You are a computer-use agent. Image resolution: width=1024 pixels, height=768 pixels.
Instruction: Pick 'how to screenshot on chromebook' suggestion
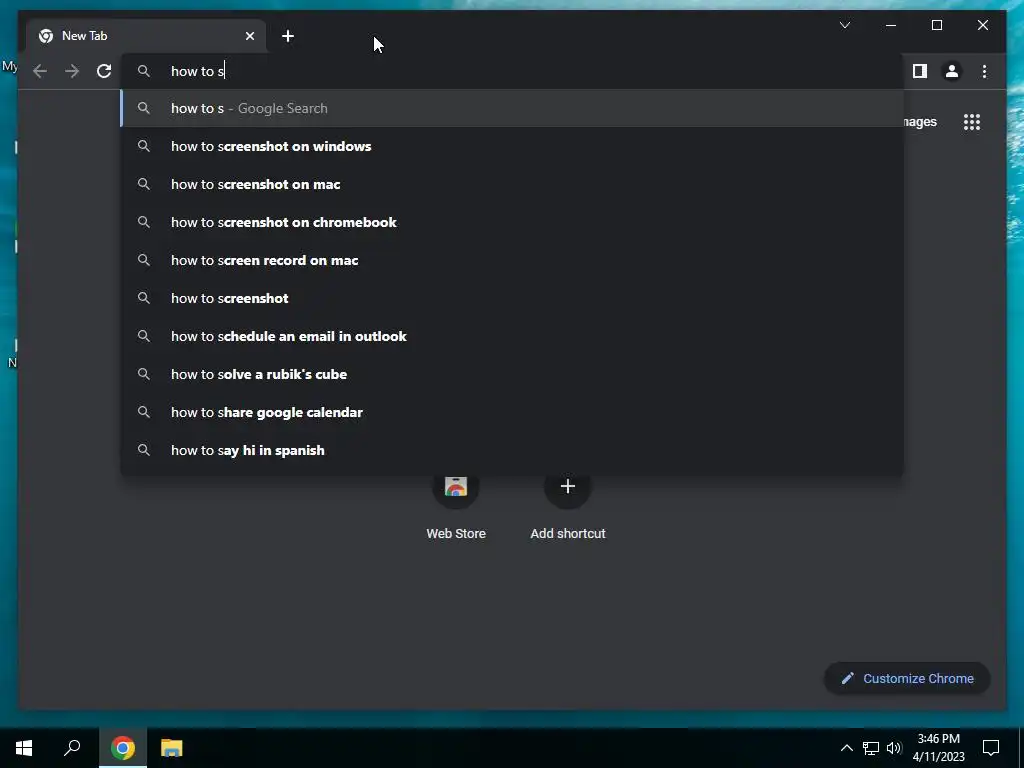click(x=512, y=222)
